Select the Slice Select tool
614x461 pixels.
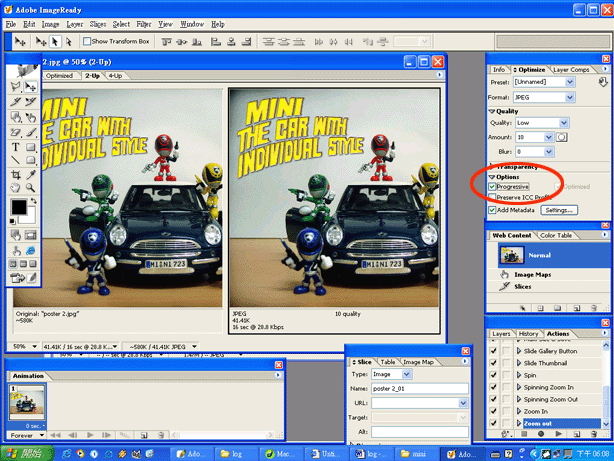tap(31, 101)
